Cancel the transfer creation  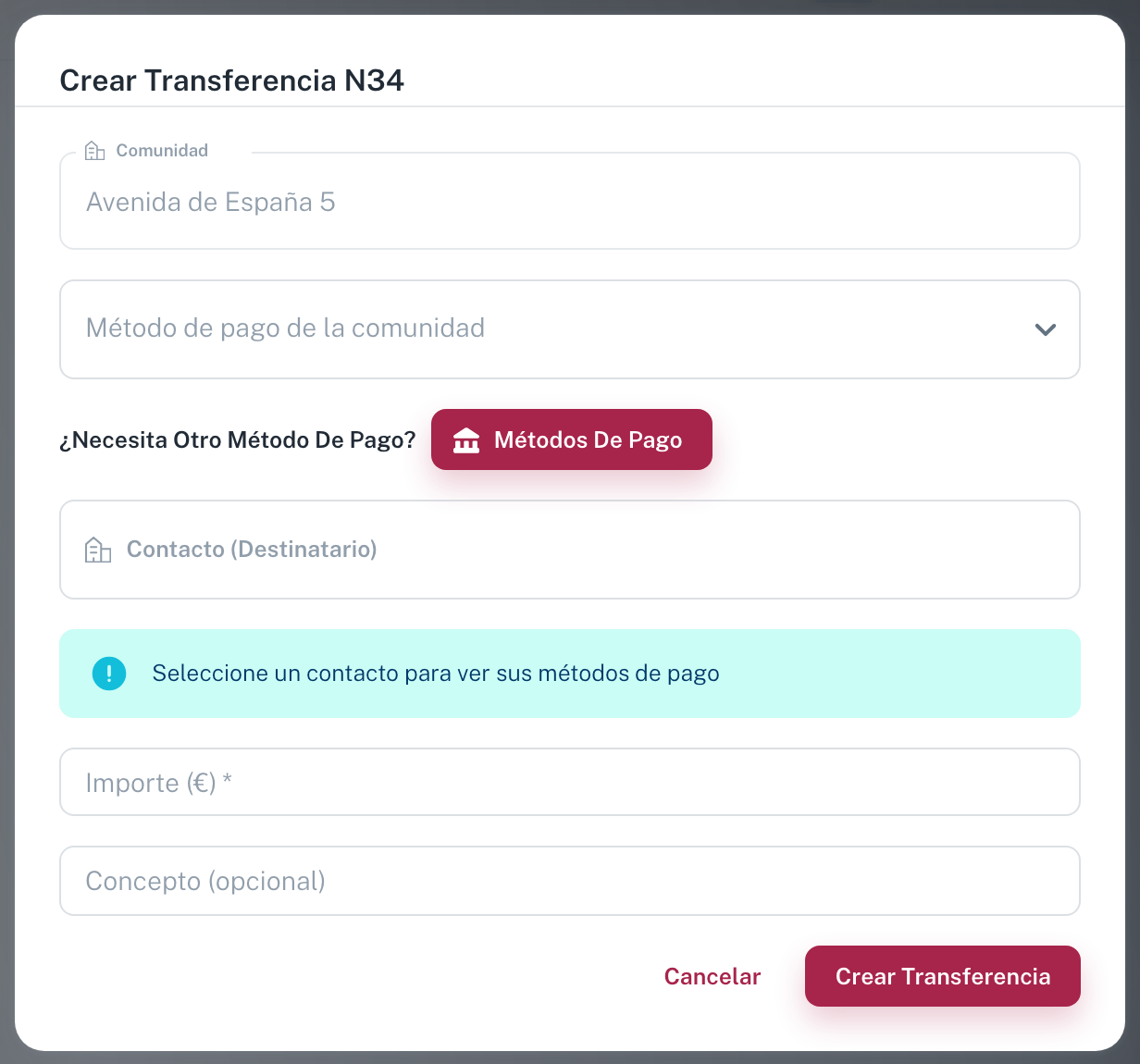click(x=712, y=976)
